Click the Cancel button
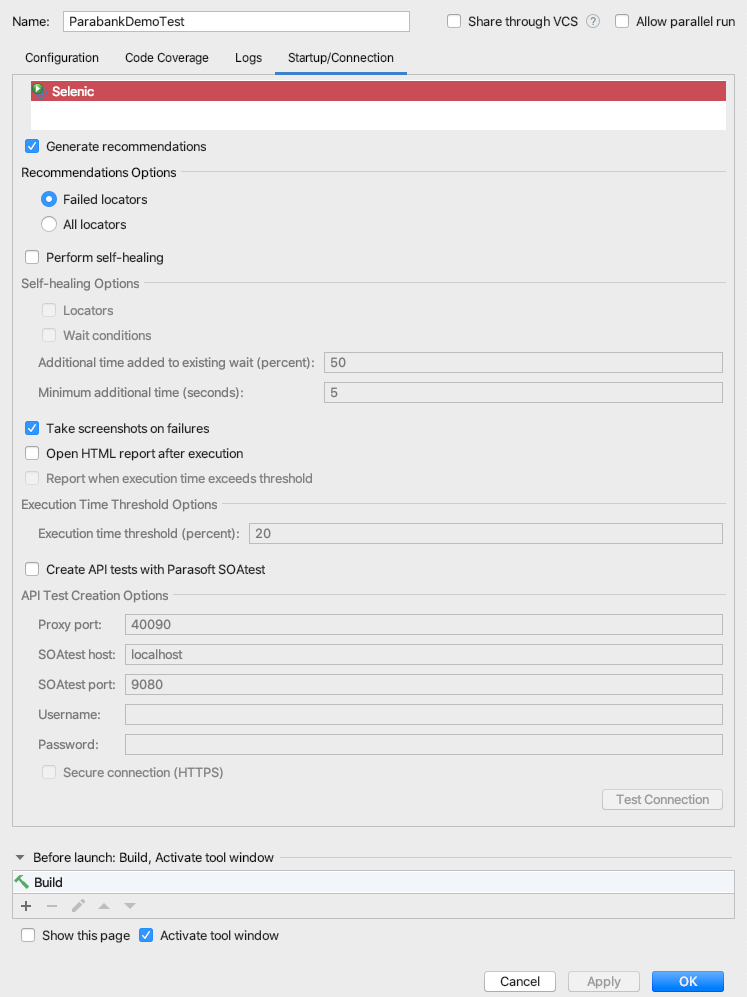This screenshot has width=747, height=997. pyautogui.click(x=520, y=981)
